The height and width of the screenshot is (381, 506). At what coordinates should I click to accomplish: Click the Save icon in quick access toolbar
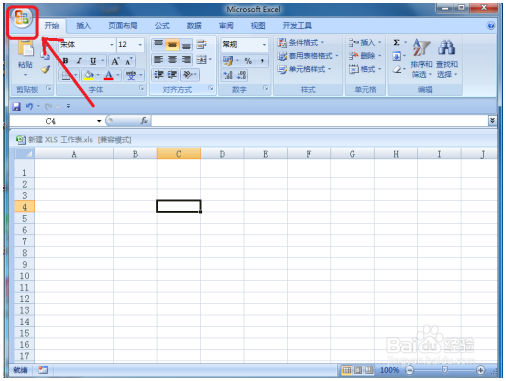(16, 107)
